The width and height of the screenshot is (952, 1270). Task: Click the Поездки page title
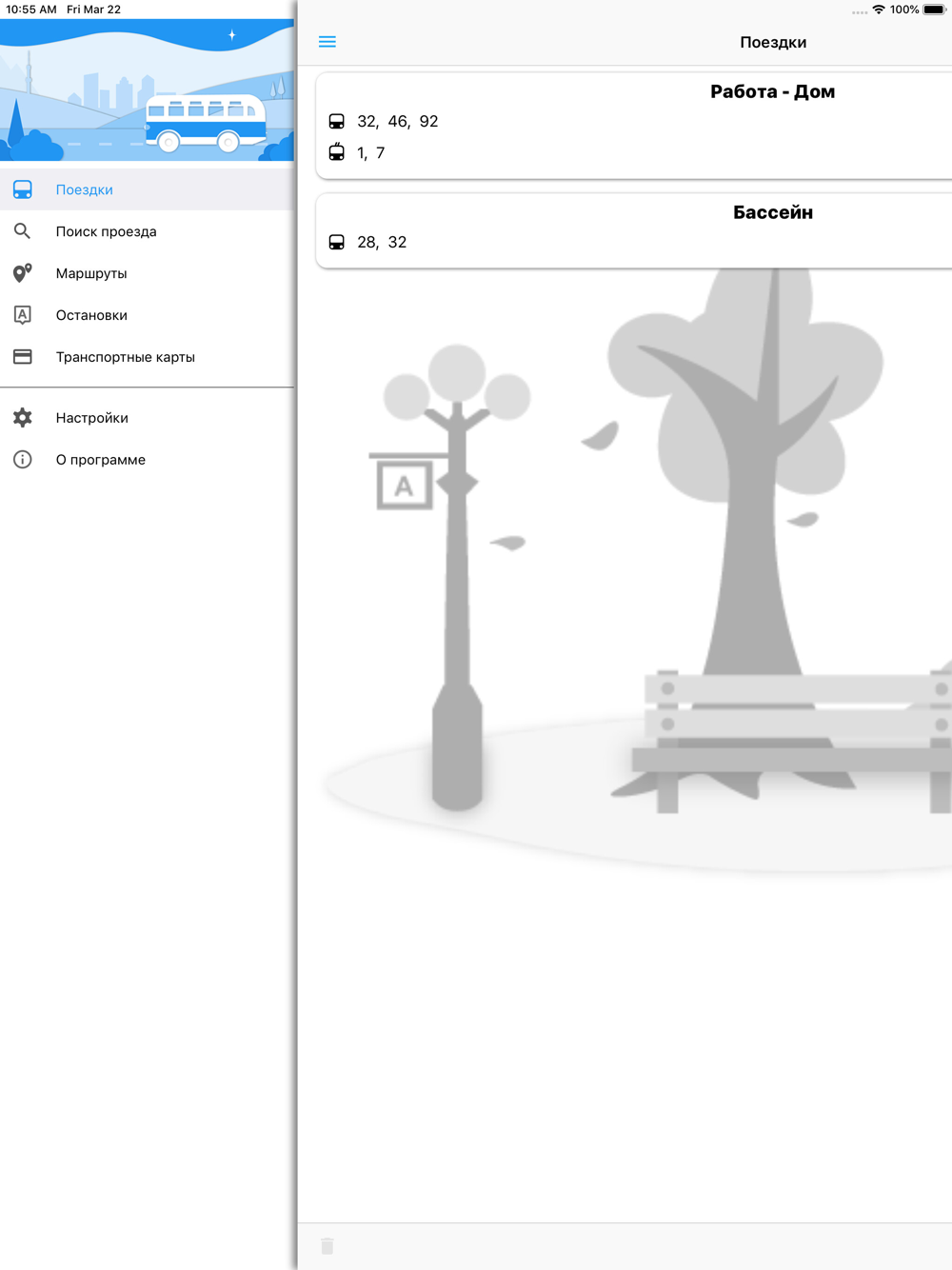773,43
